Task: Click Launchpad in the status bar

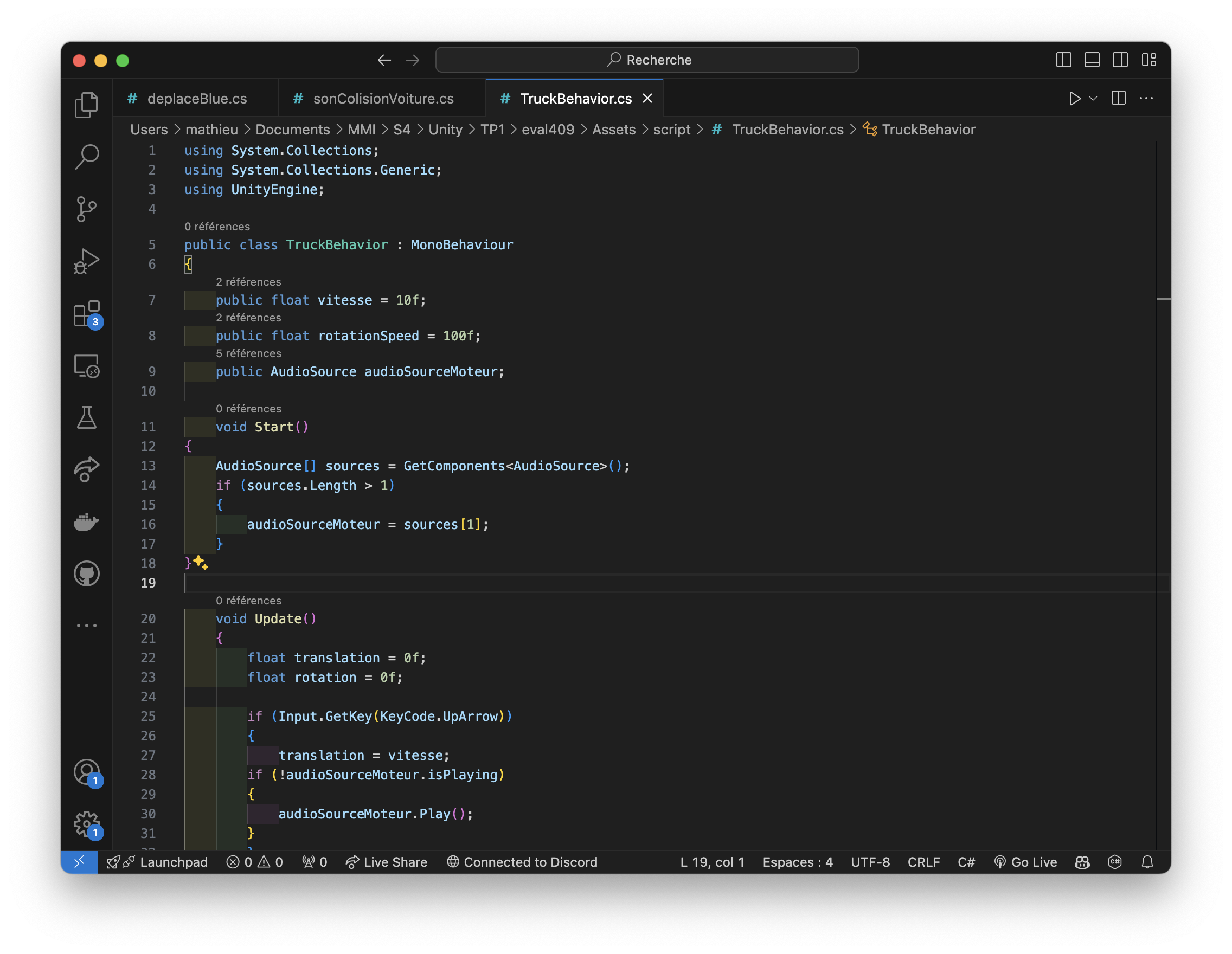Action: coord(157,862)
